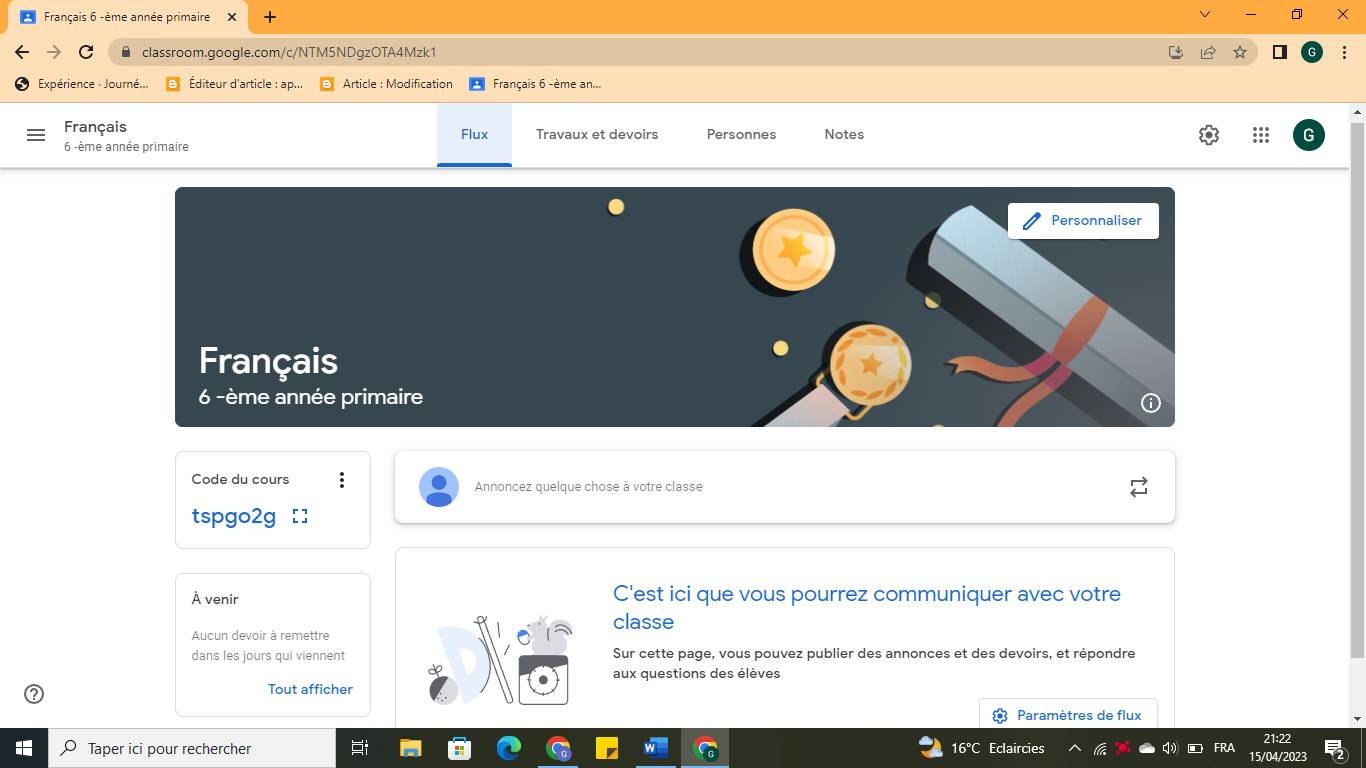Open the Classroom main hamburger menu
Viewport: 1366px width, 768px height.
click(36, 135)
